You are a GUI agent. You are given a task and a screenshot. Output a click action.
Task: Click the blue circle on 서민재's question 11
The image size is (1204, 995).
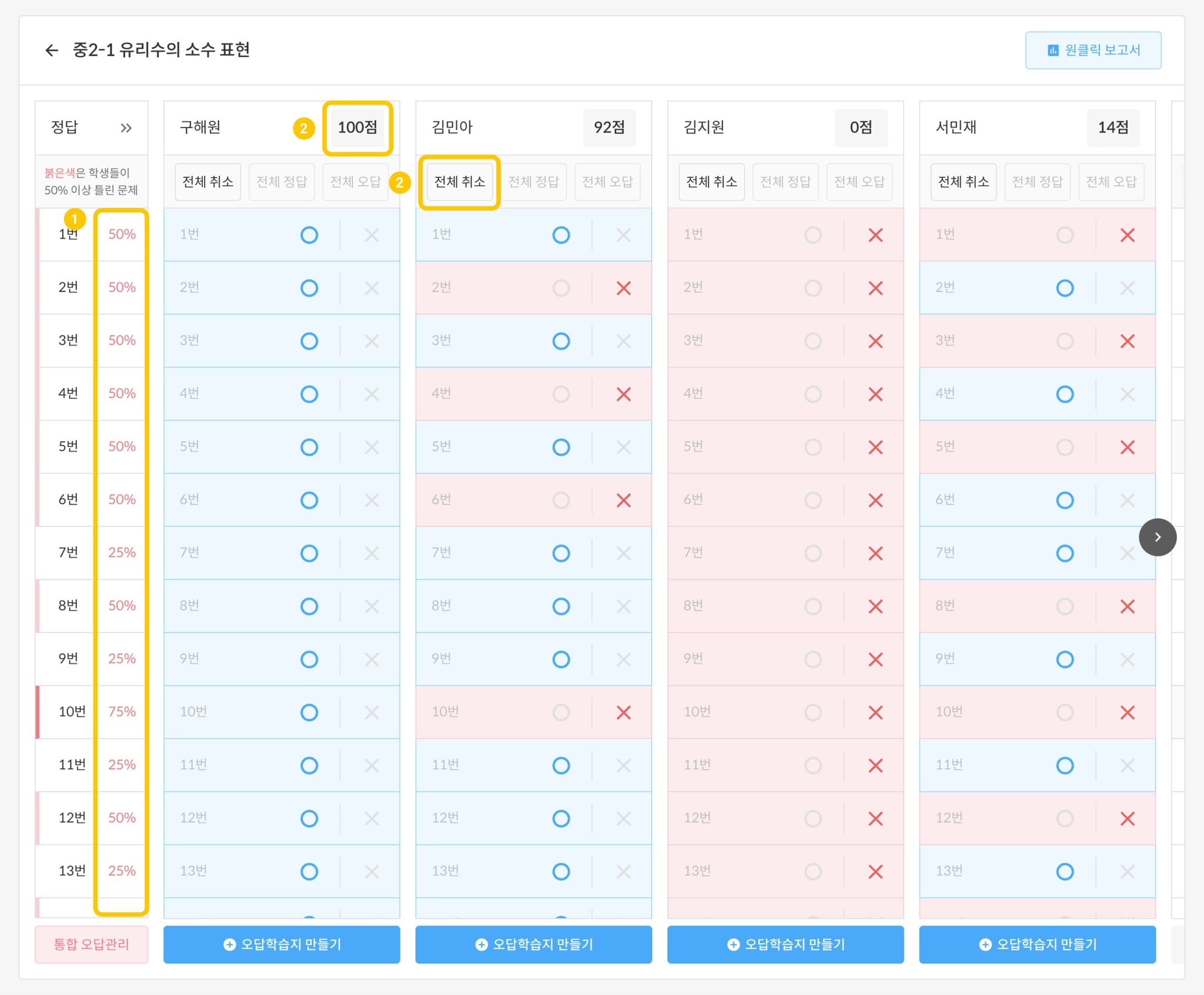(1064, 765)
